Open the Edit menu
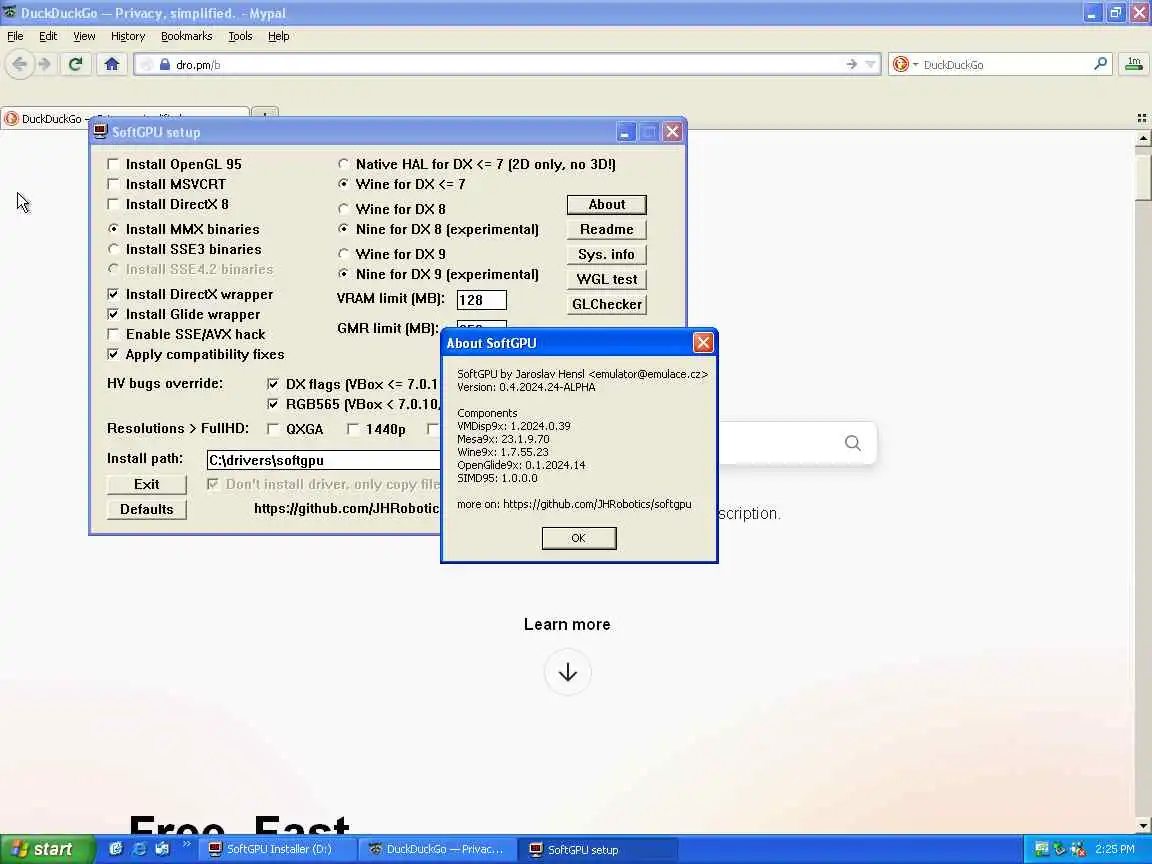1152x864 pixels. 48,36
